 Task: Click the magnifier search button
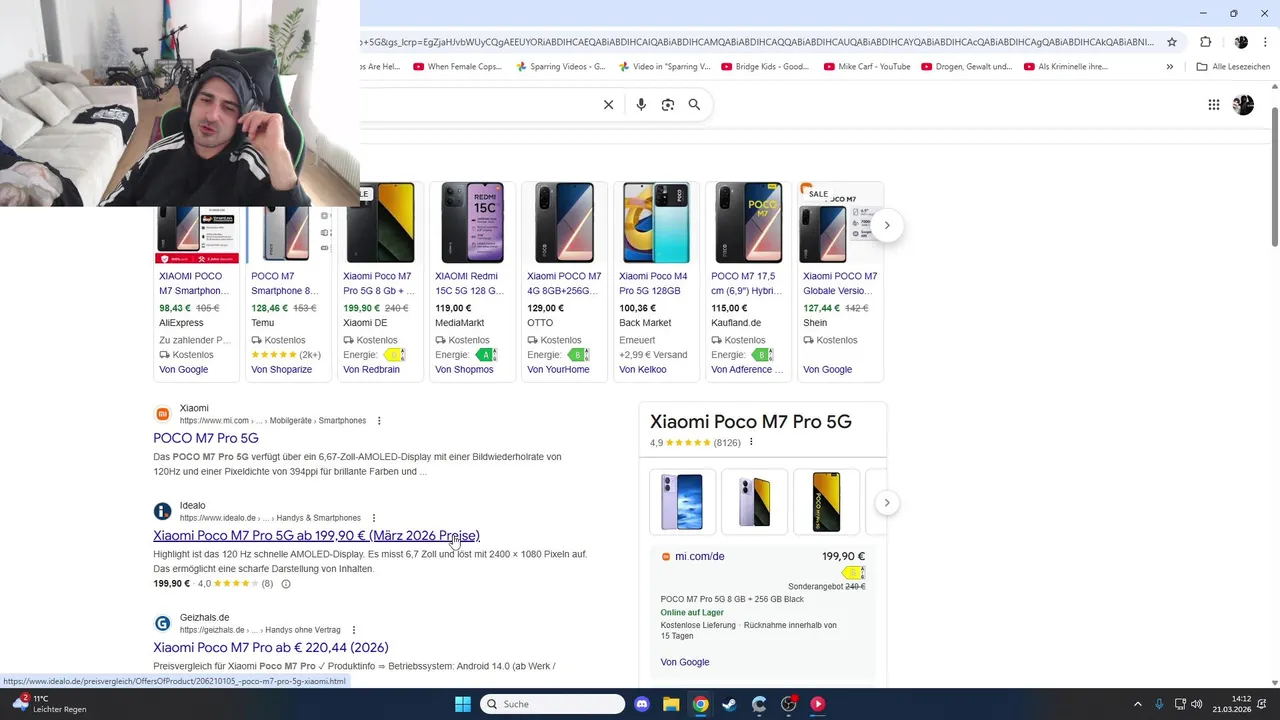pyautogui.click(x=694, y=105)
